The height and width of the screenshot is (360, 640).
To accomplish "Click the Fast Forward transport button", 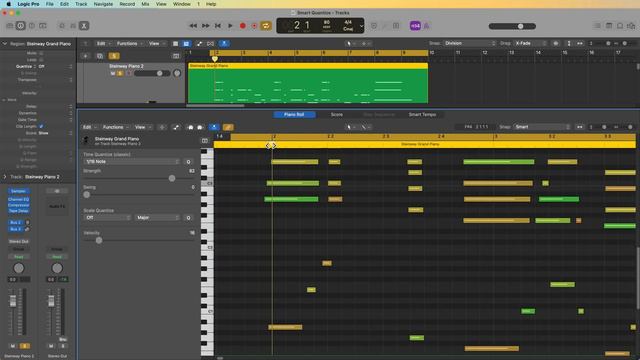I will tap(206, 26).
